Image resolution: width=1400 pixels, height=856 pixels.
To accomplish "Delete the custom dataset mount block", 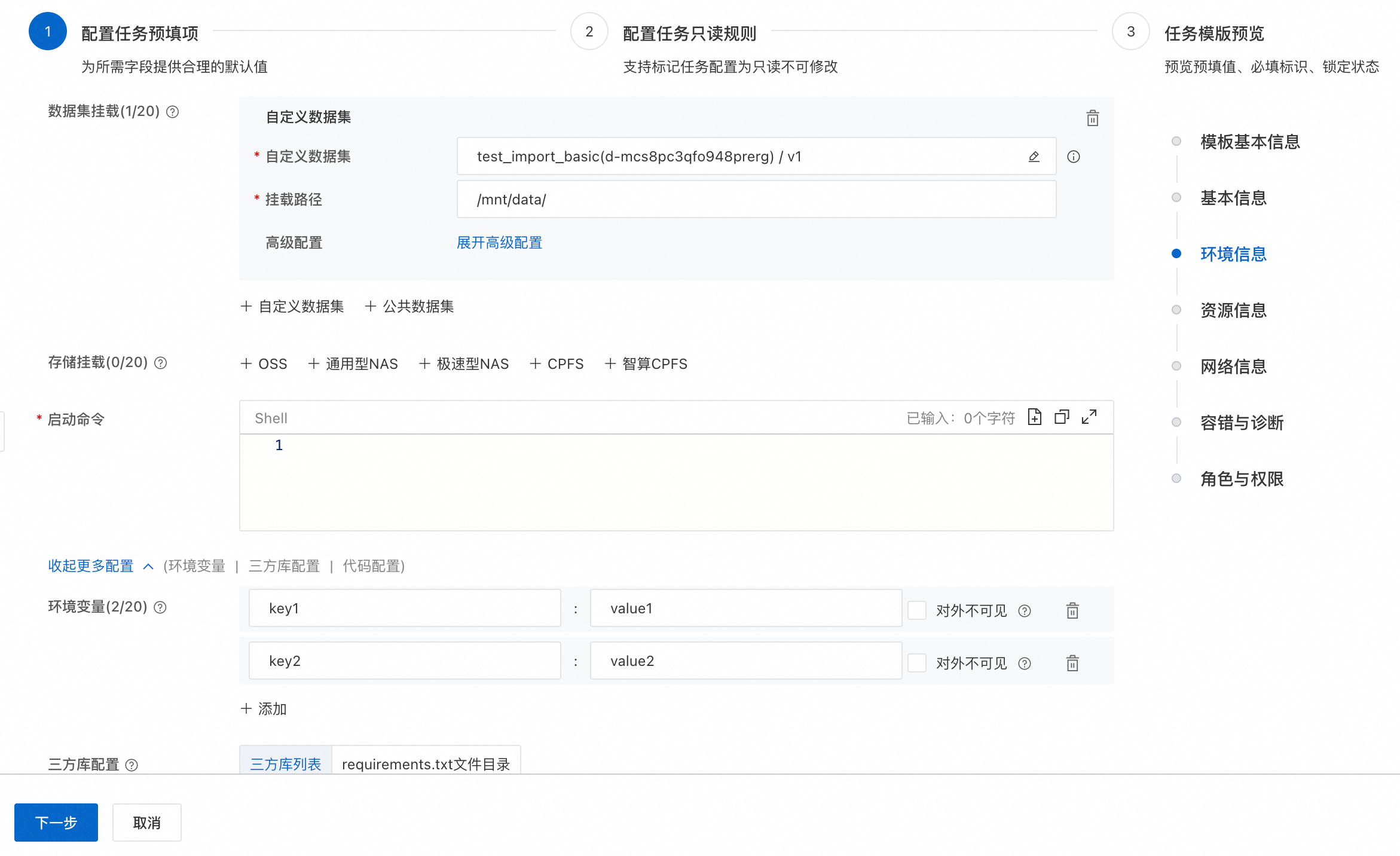I will coord(1092,118).
